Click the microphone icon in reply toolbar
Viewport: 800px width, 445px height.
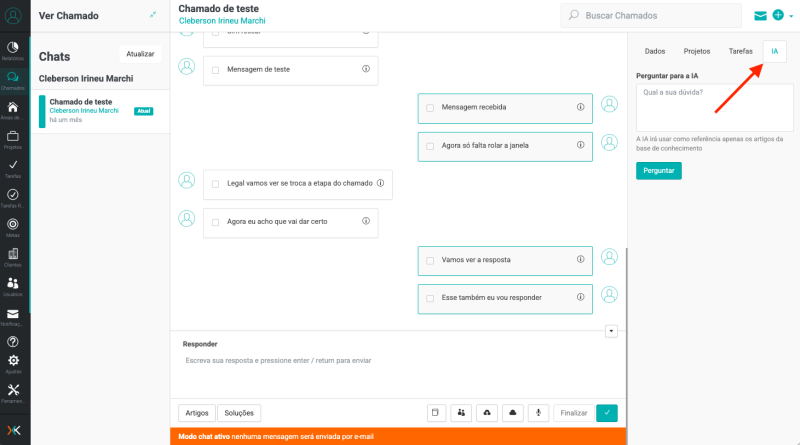538,412
